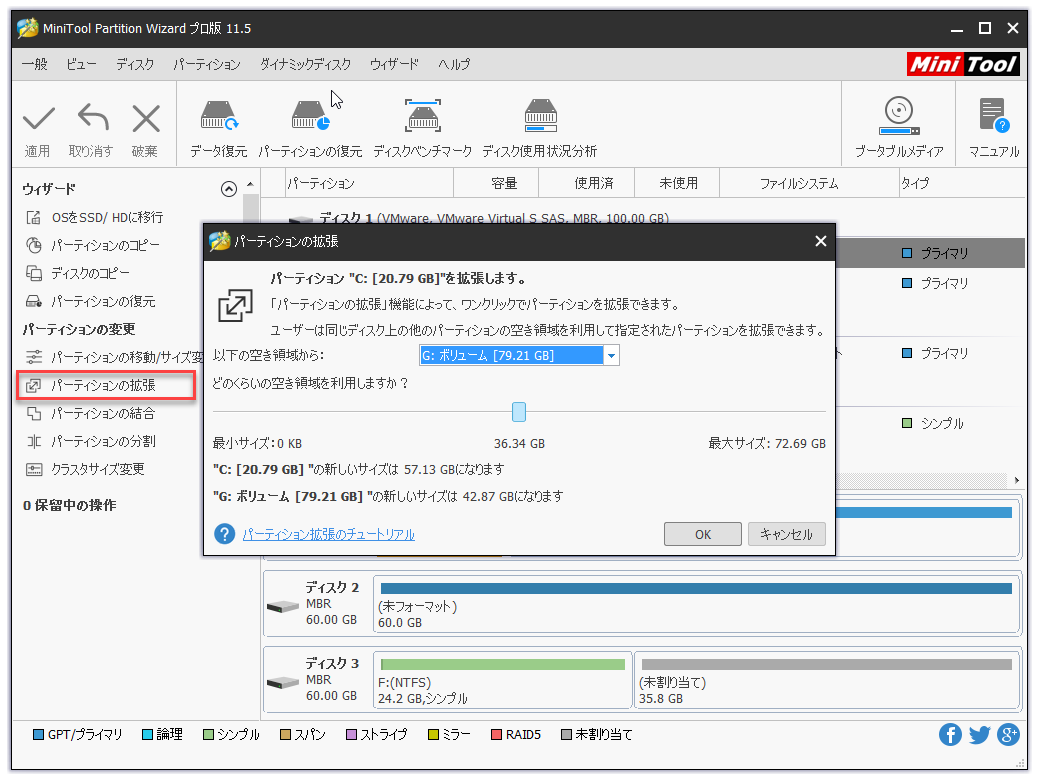Click the 未使用 column header
Image resolution: width=1041 pixels, height=779 pixels.
click(679, 183)
